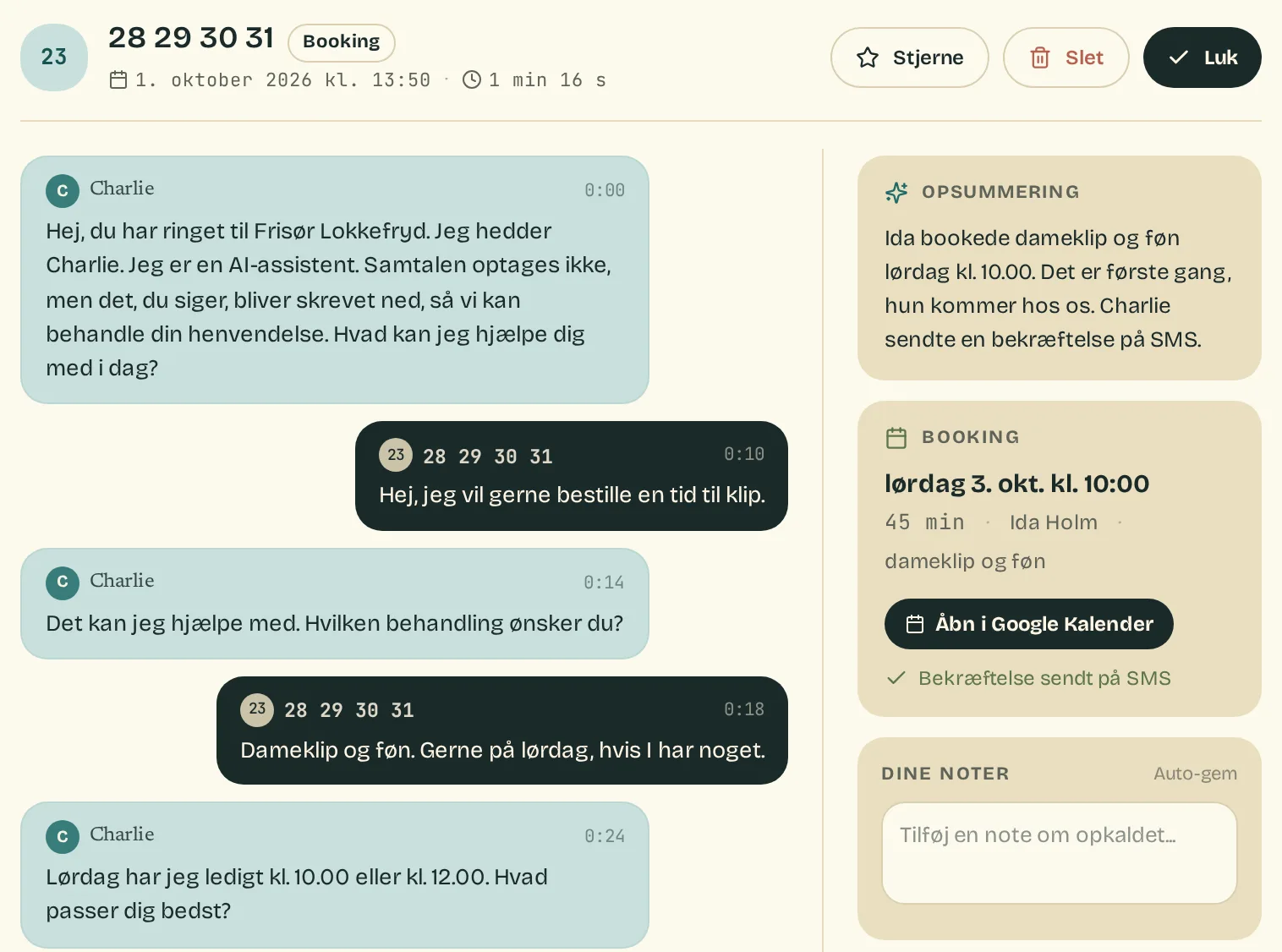Screen dimensions: 1282x952
Task: Click caller avatar 23 in the 0:10 message
Action: click(396, 455)
